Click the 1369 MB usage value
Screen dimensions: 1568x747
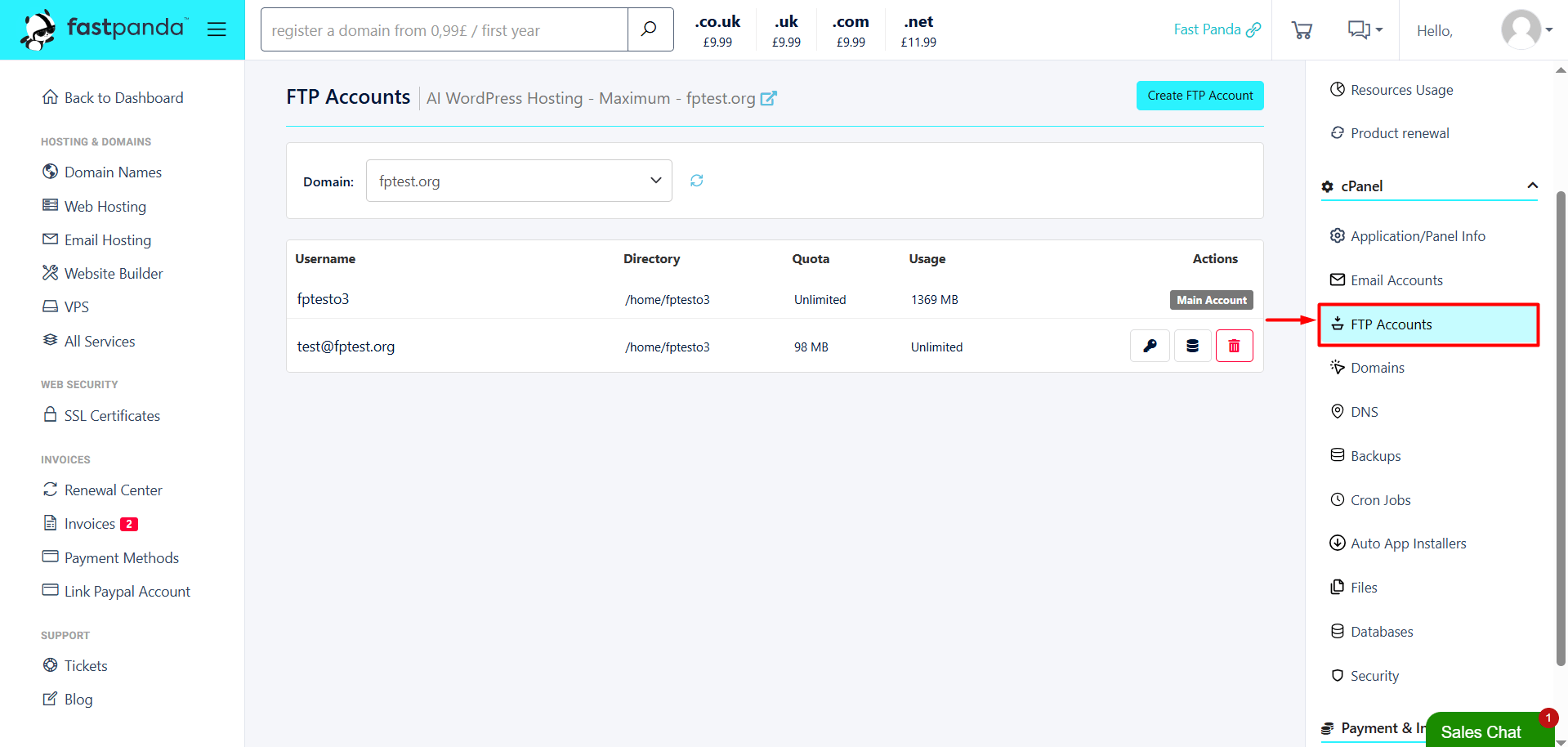(935, 300)
